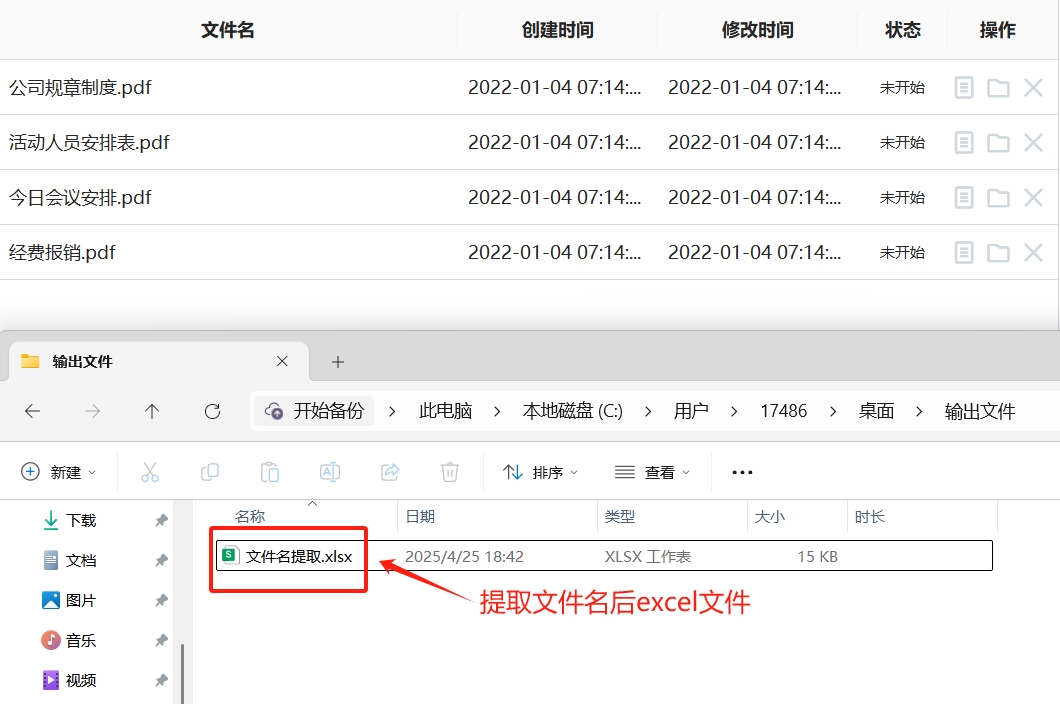Click the sidebar vertical scrollbar
The image size is (1060, 704).
coord(183,673)
